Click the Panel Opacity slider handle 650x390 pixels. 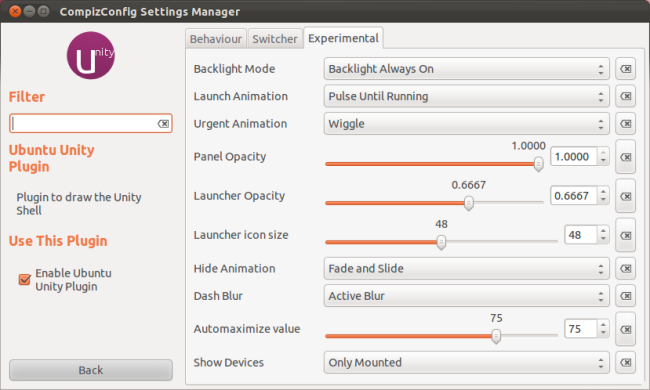[538, 164]
